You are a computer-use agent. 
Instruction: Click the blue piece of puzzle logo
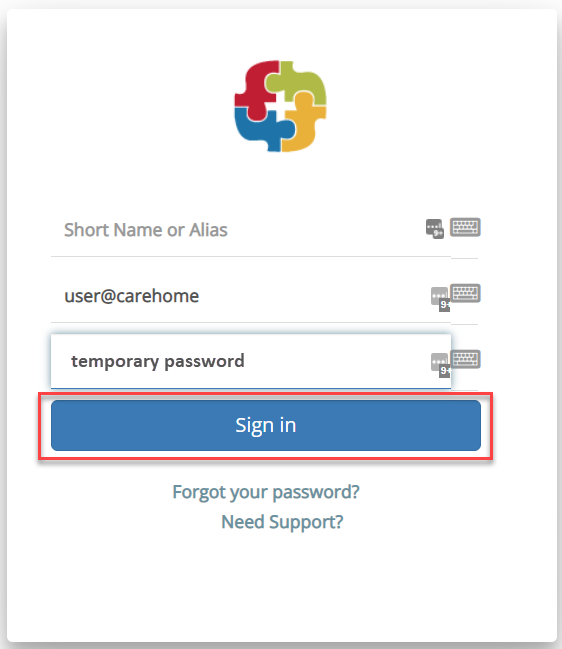[x=262, y=129]
